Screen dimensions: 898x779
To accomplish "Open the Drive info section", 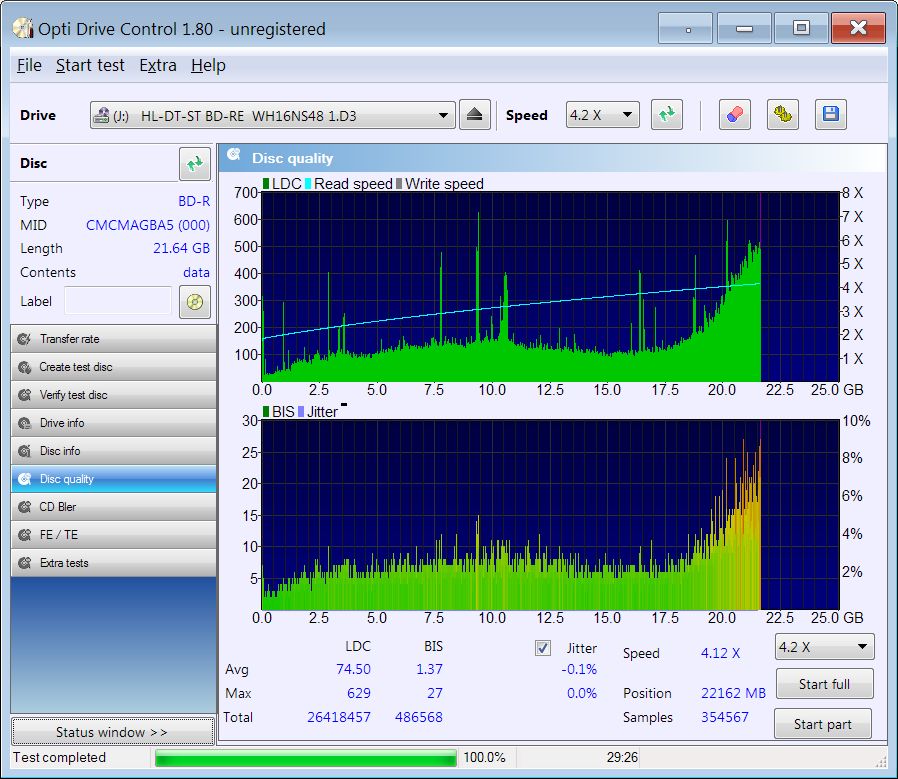I will click(x=113, y=423).
